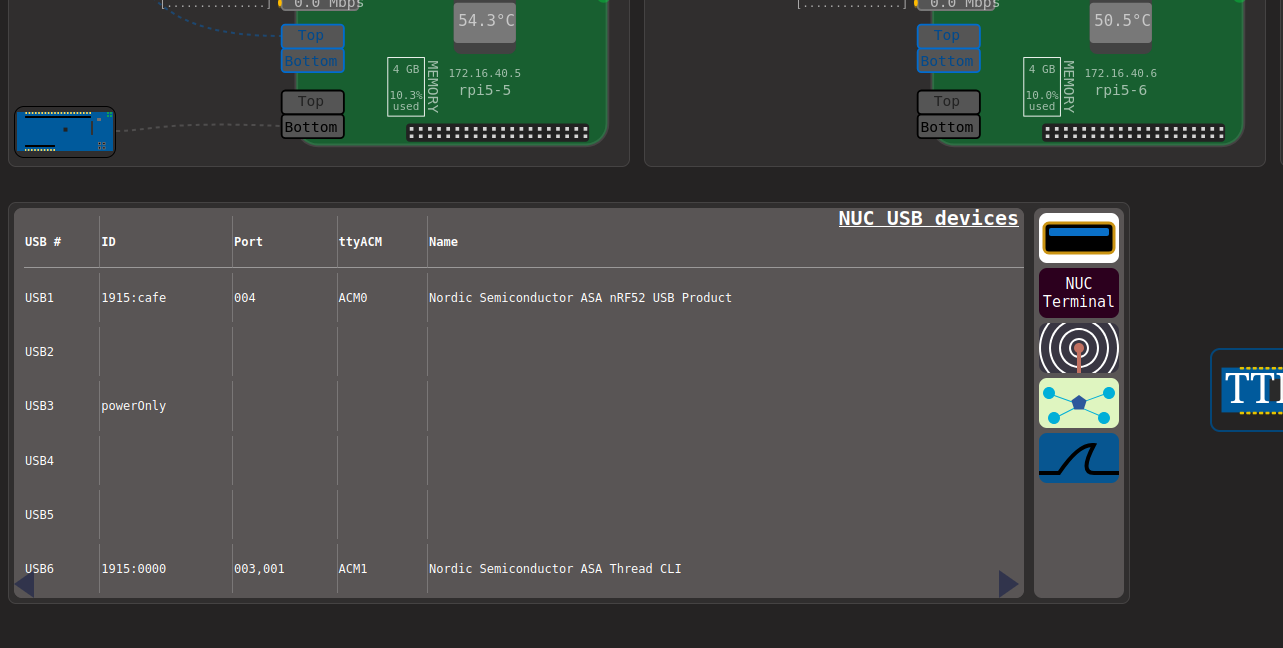1283x648 pixels.
Task: Click black Bottom USB port on rpi5-6
Action: (948, 127)
